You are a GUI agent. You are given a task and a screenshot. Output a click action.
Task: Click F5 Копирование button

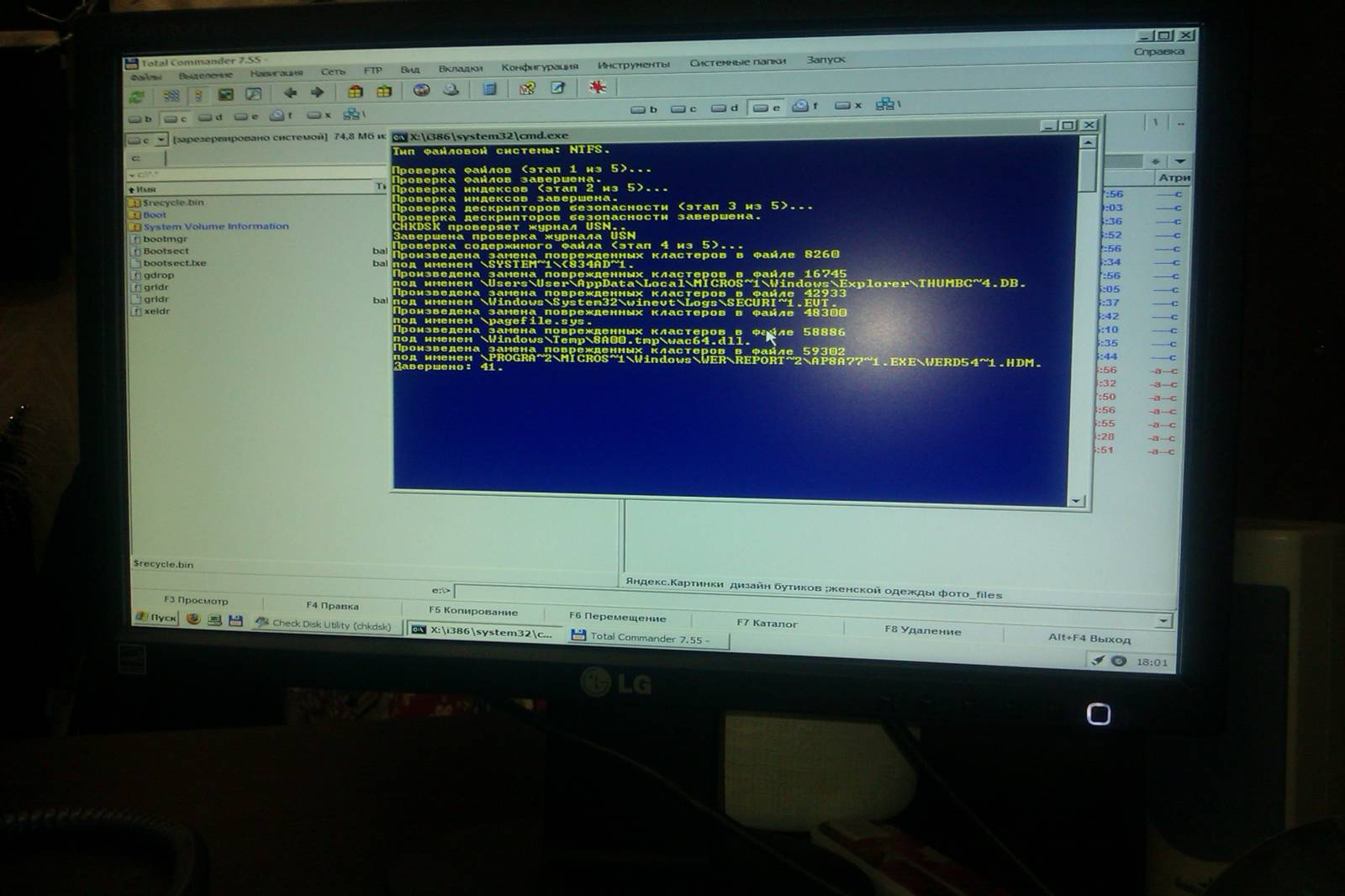pos(473,611)
